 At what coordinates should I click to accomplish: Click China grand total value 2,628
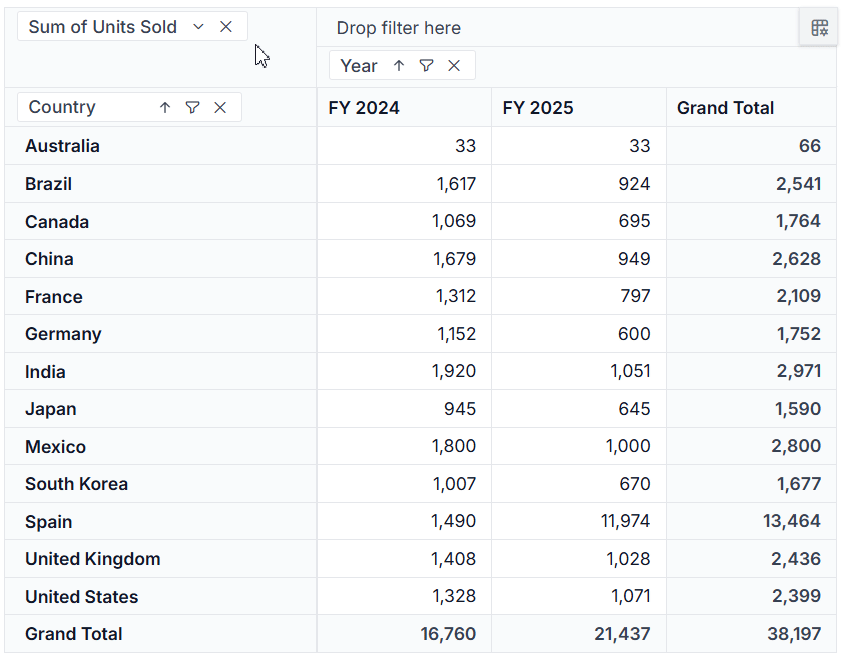click(x=751, y=259)
